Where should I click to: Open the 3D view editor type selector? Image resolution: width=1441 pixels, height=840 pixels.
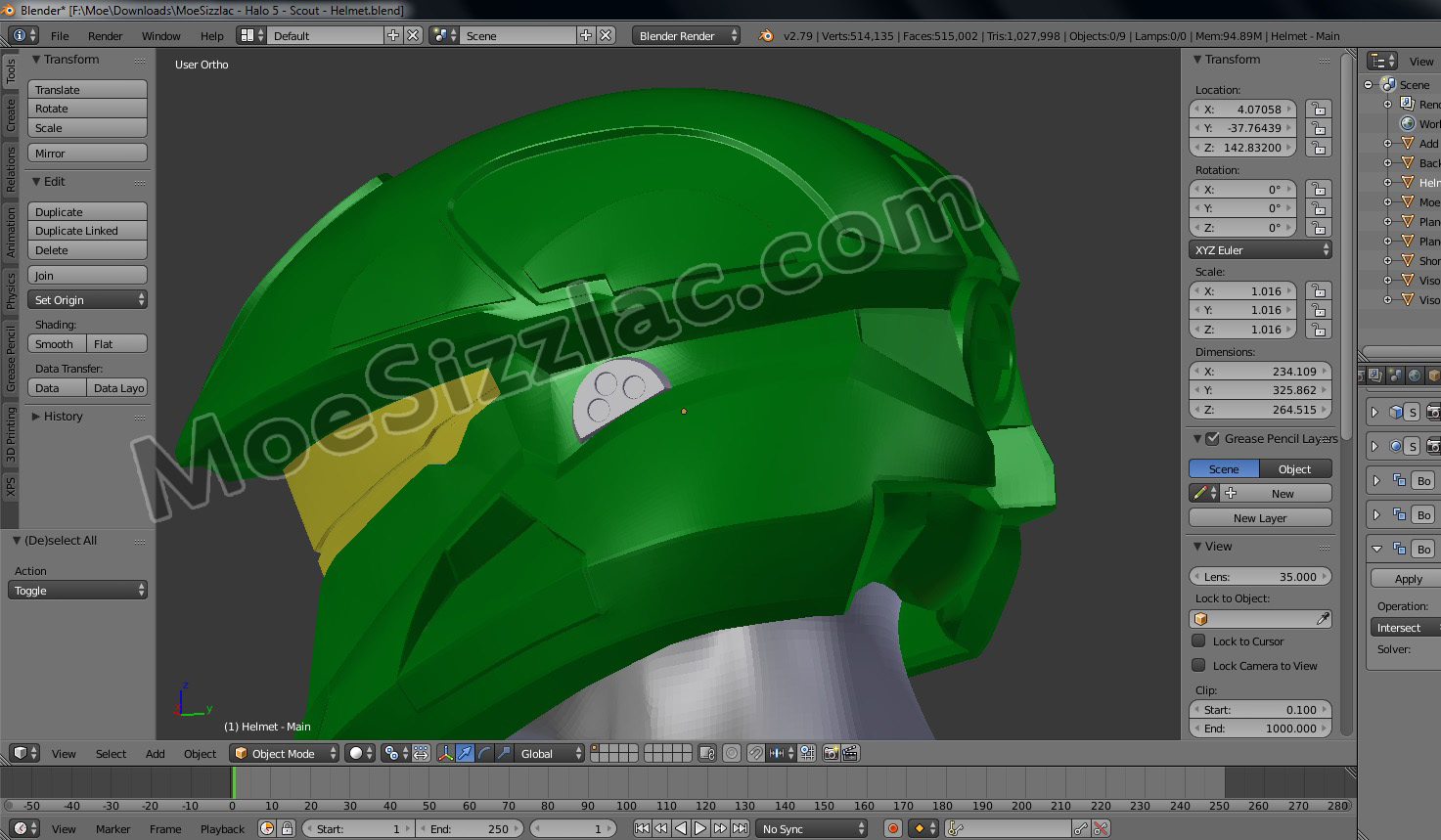(23, 753)
